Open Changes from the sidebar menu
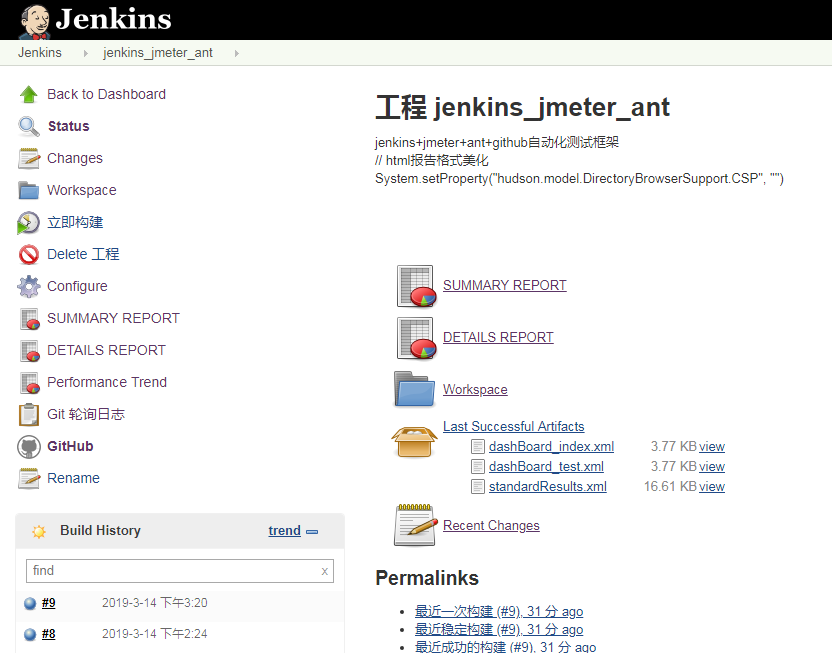 point(75,158)
